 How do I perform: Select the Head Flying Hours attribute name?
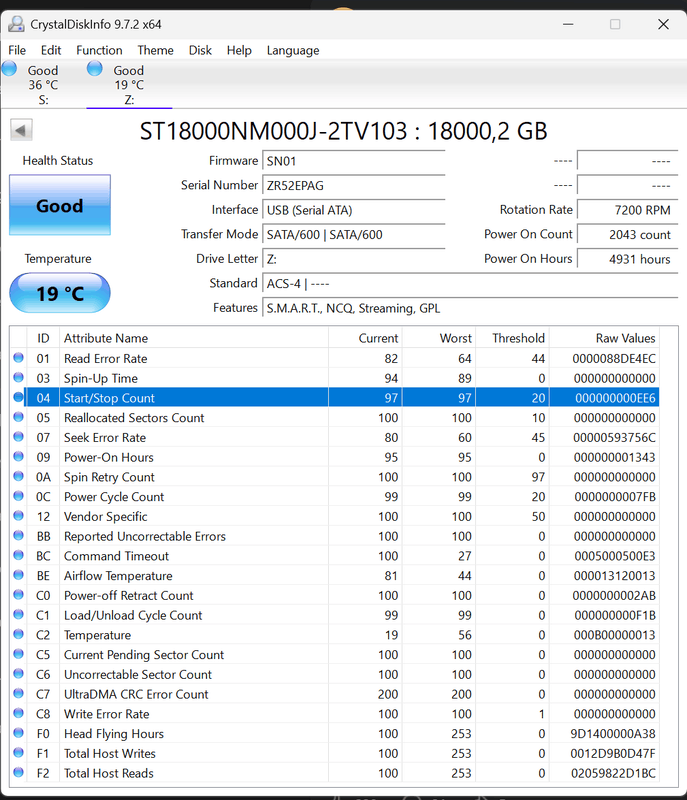tap(114, 734)
